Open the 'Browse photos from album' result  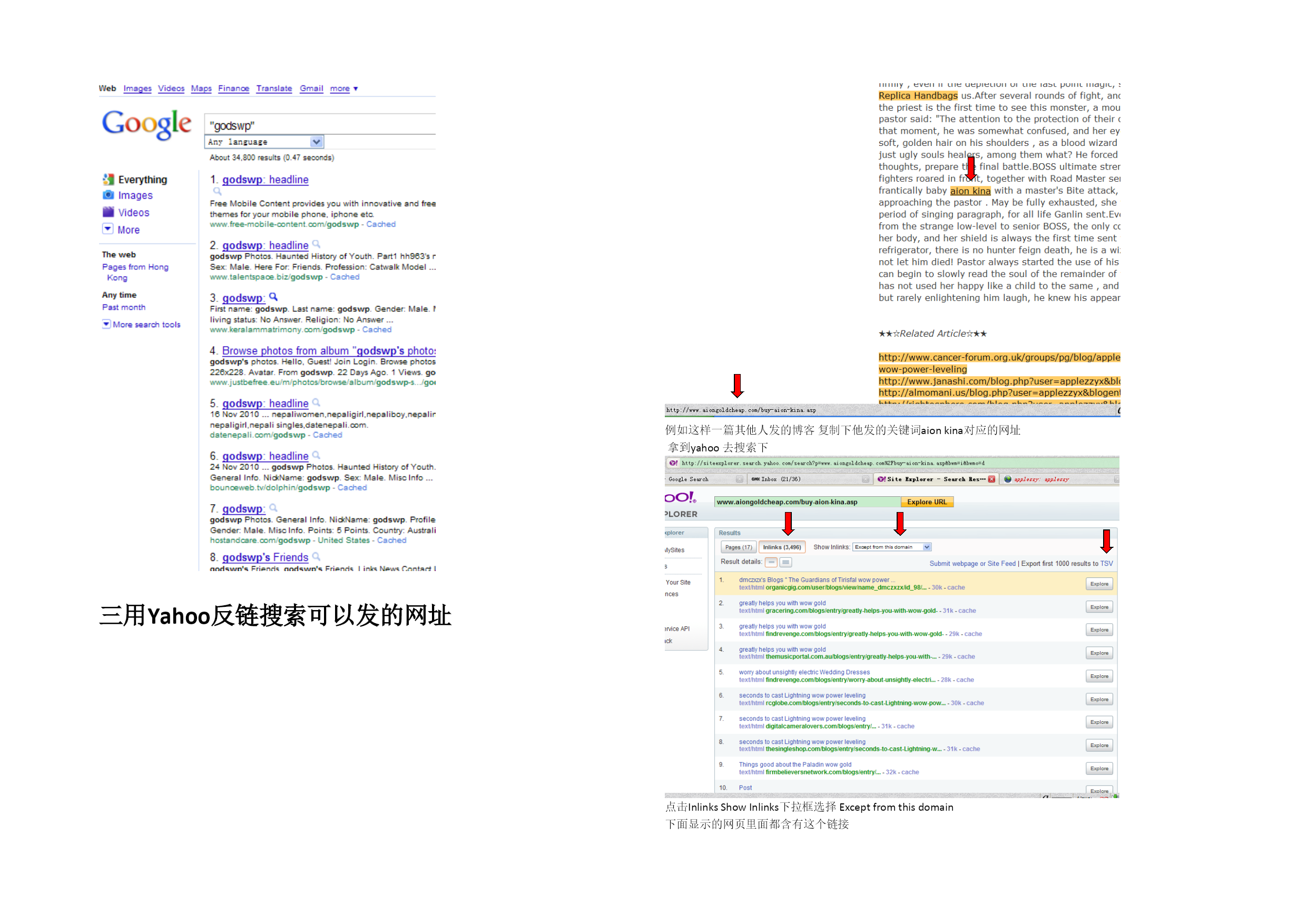(x=329, y=351)
